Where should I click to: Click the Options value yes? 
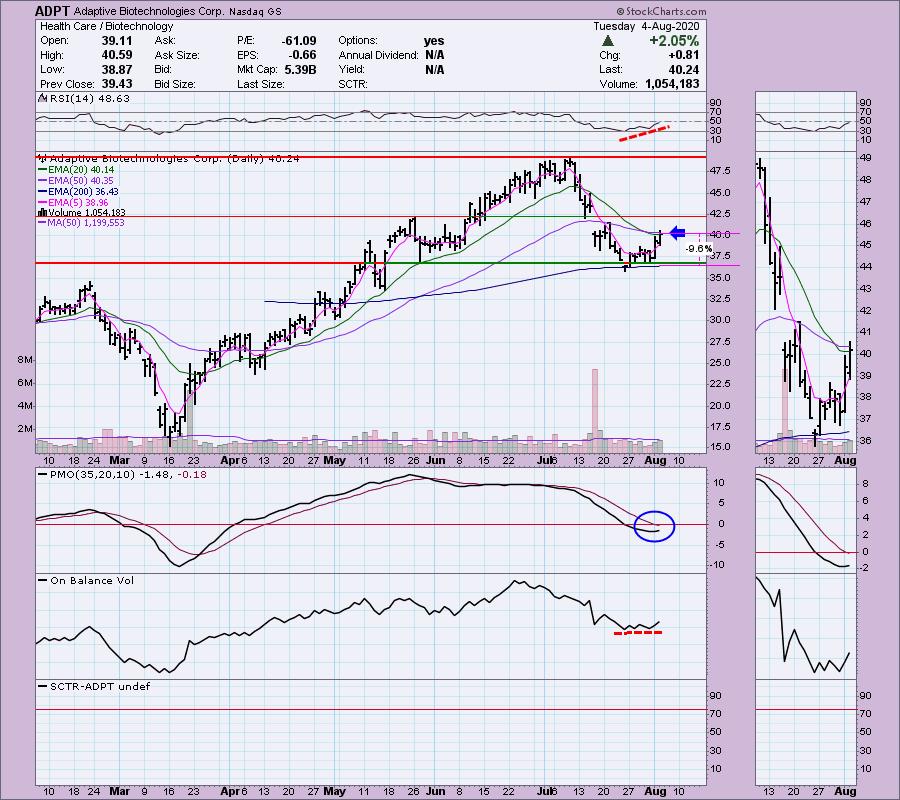(434, 41)
